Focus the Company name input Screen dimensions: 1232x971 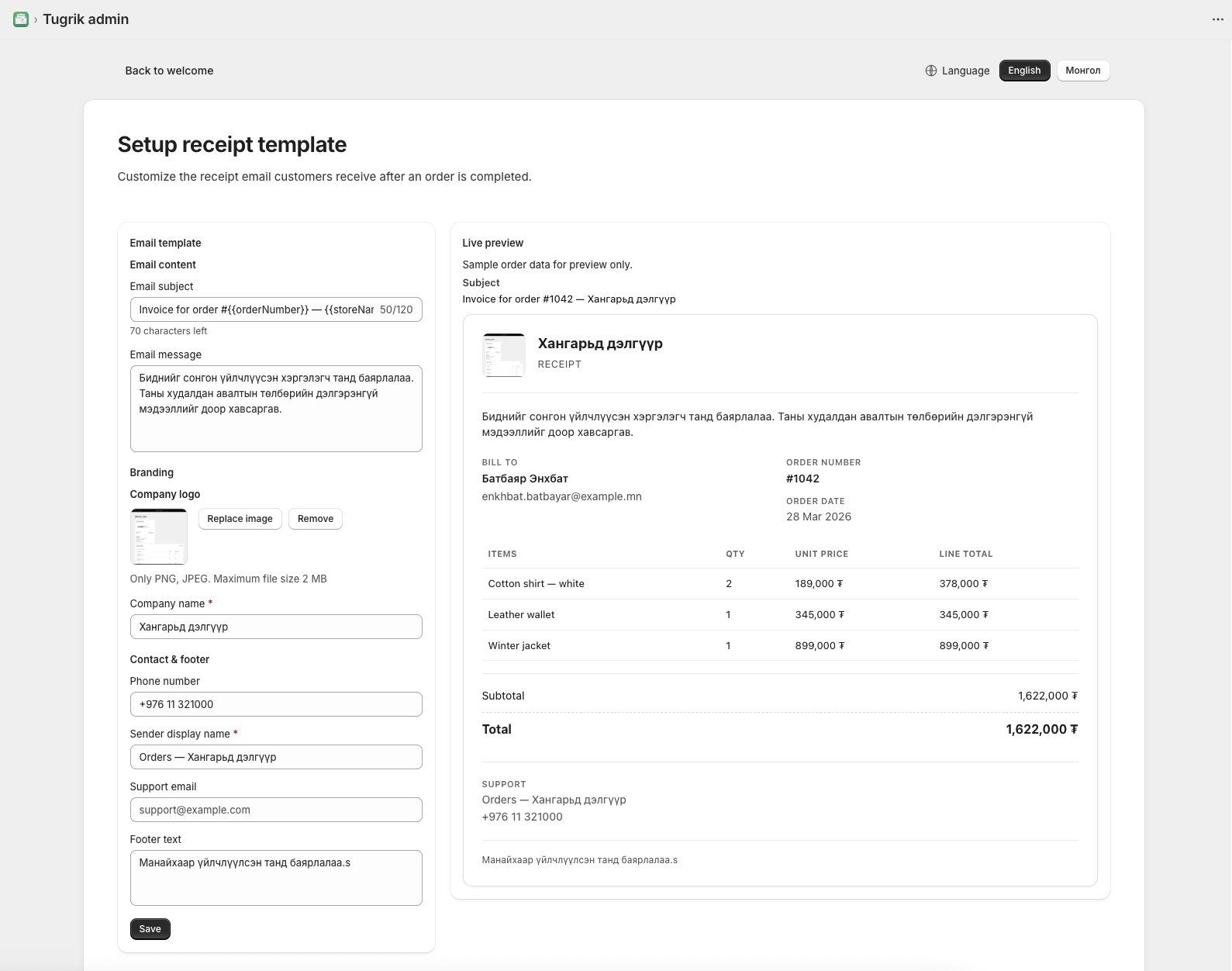[x=276, y=627]
